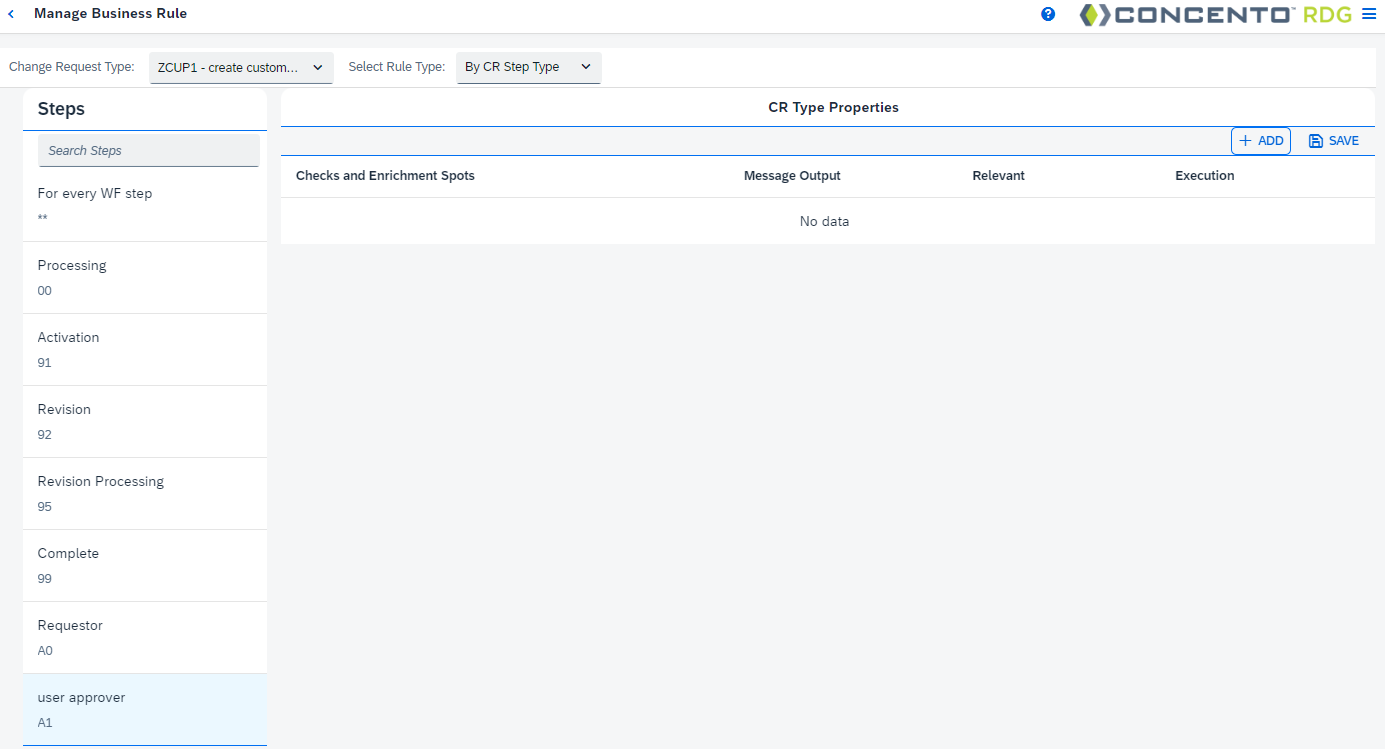Click the chevron on Select Rule Type dropdown
The image size is (1385, 749).
point(585,67)
